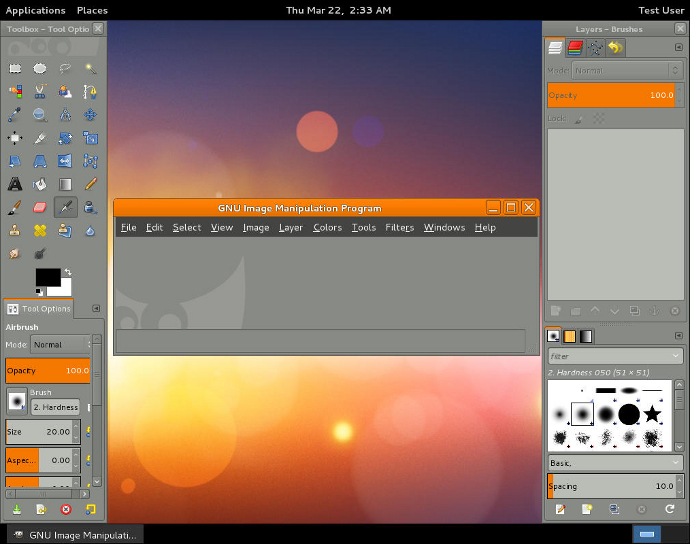Reset colors to default black and white
The height and width of the screenshot is (544, 690).
tap(40, 292)
